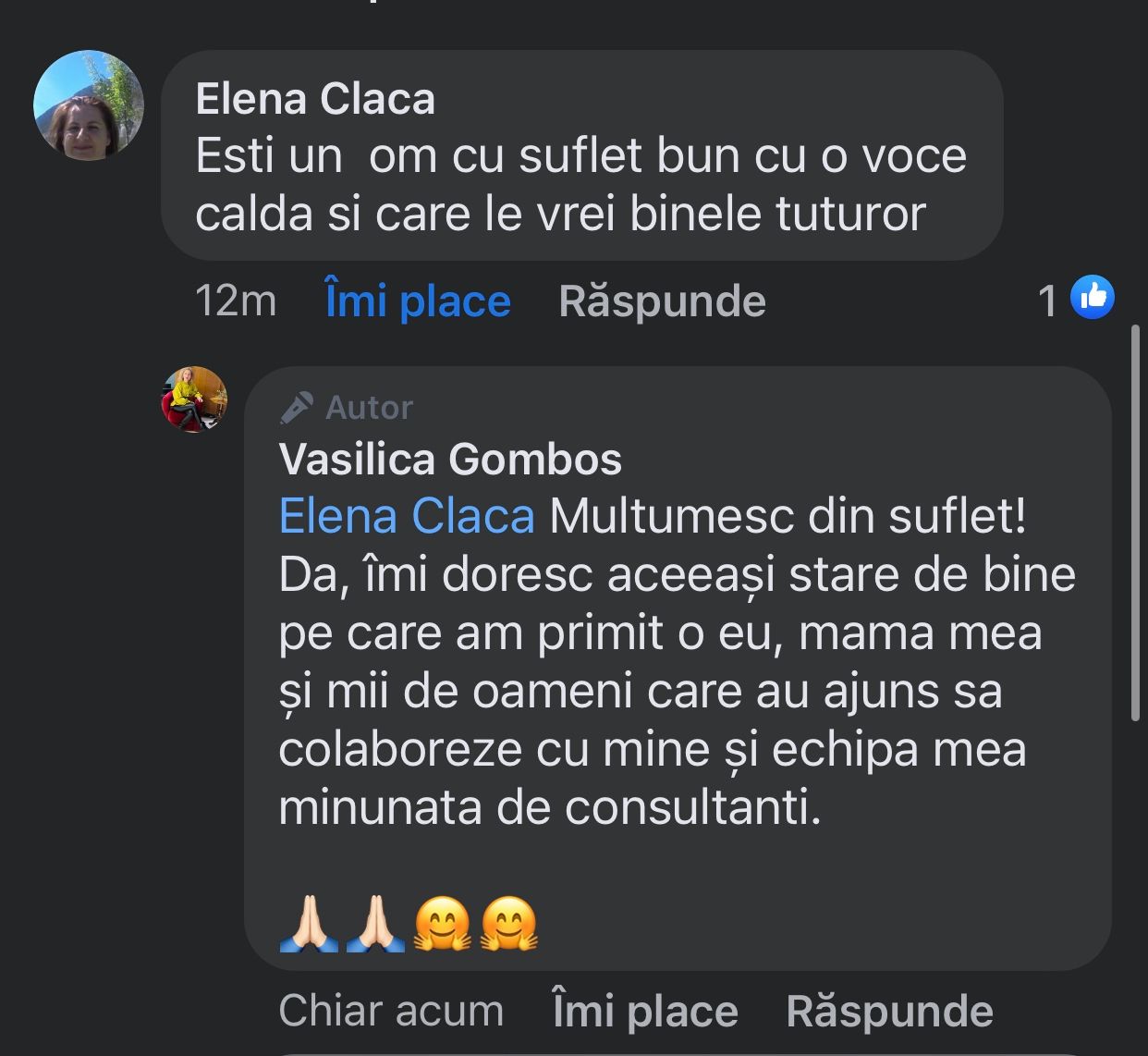Open Elena Claca's profile picture
Screen dimensions: 1148x1056
click(89, 105)
